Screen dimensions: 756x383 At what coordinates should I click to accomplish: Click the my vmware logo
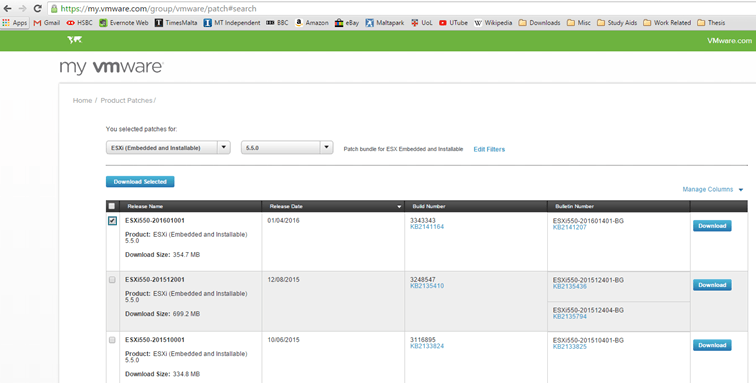[x=111, y=67]
